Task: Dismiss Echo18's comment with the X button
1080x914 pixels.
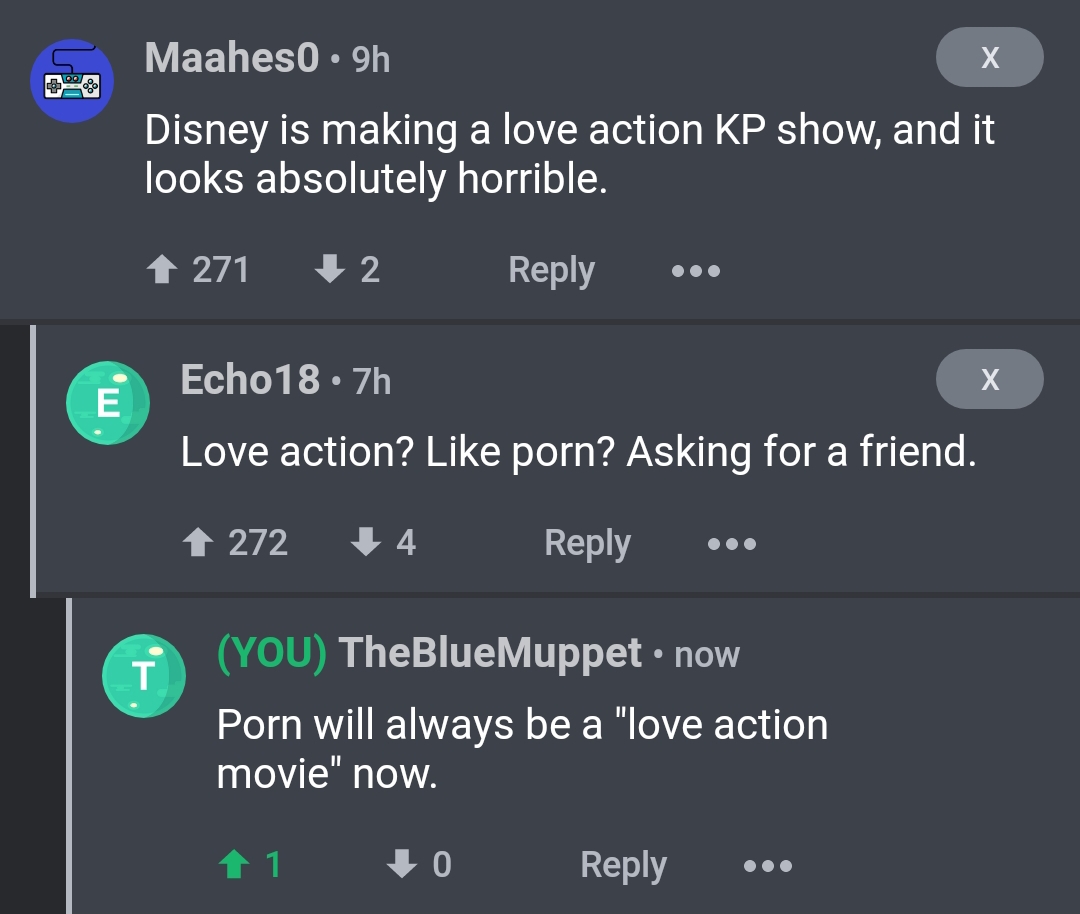Action: [x=989, y=379]
